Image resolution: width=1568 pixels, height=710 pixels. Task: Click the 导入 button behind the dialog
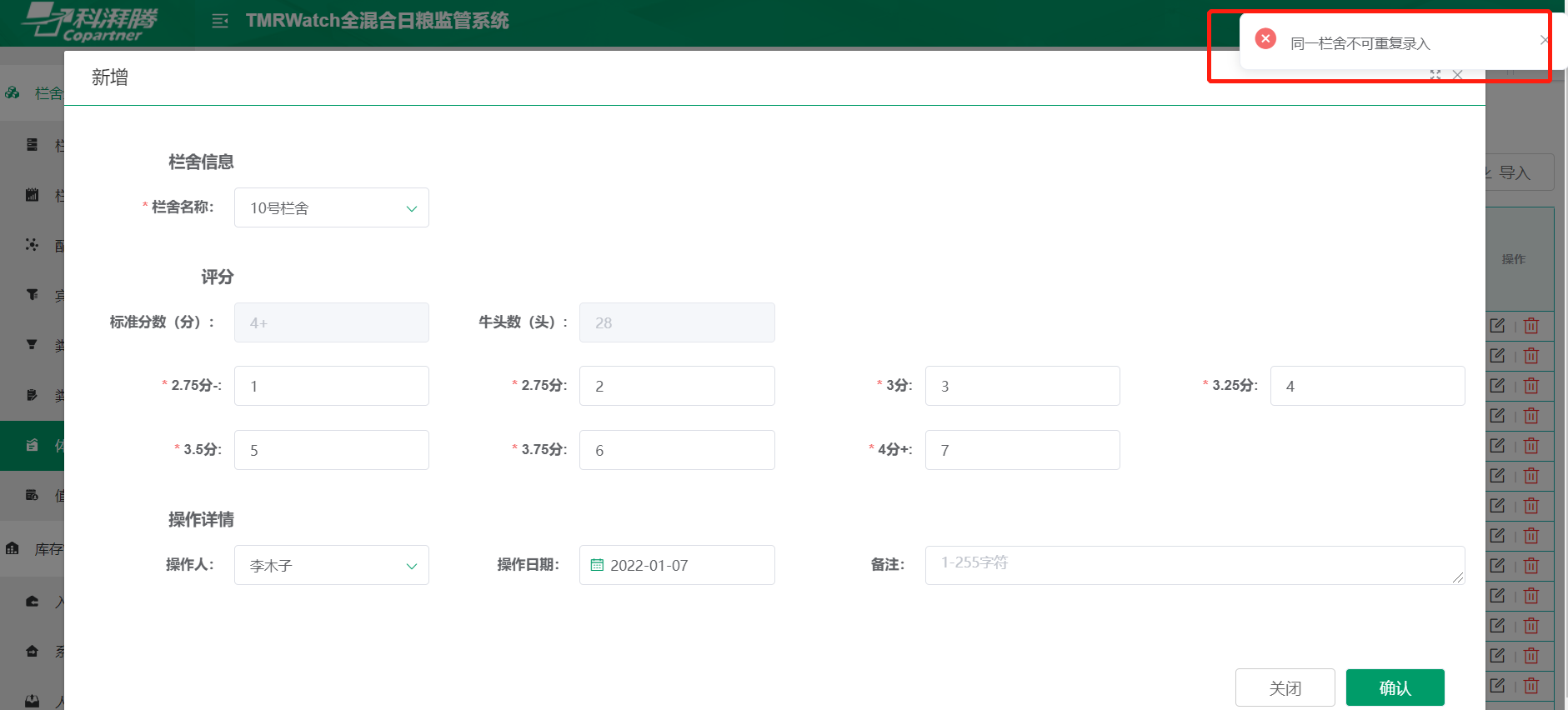[1515, 172]
